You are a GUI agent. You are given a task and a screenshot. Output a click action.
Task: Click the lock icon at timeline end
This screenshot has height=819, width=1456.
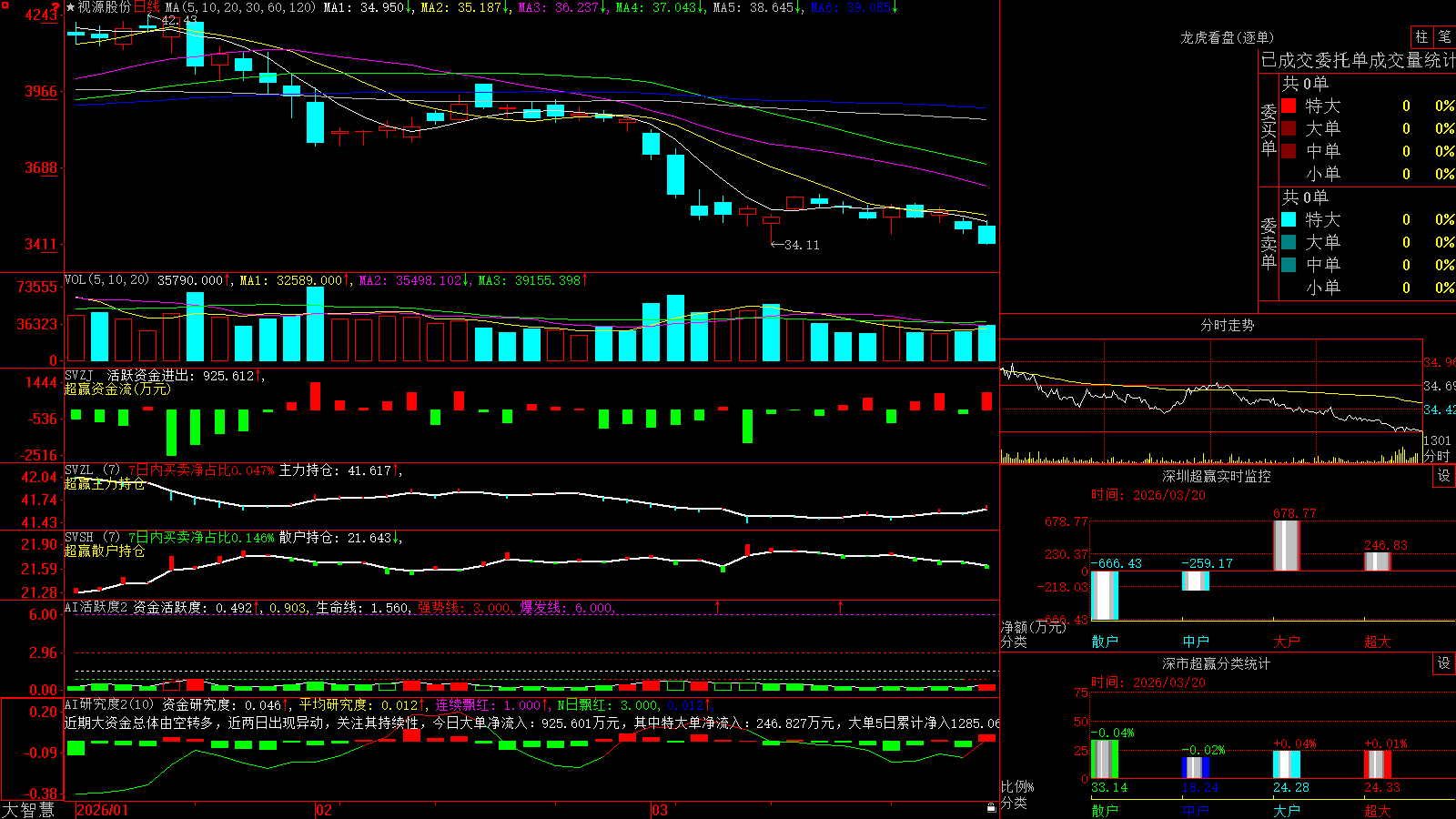point(992,808)
